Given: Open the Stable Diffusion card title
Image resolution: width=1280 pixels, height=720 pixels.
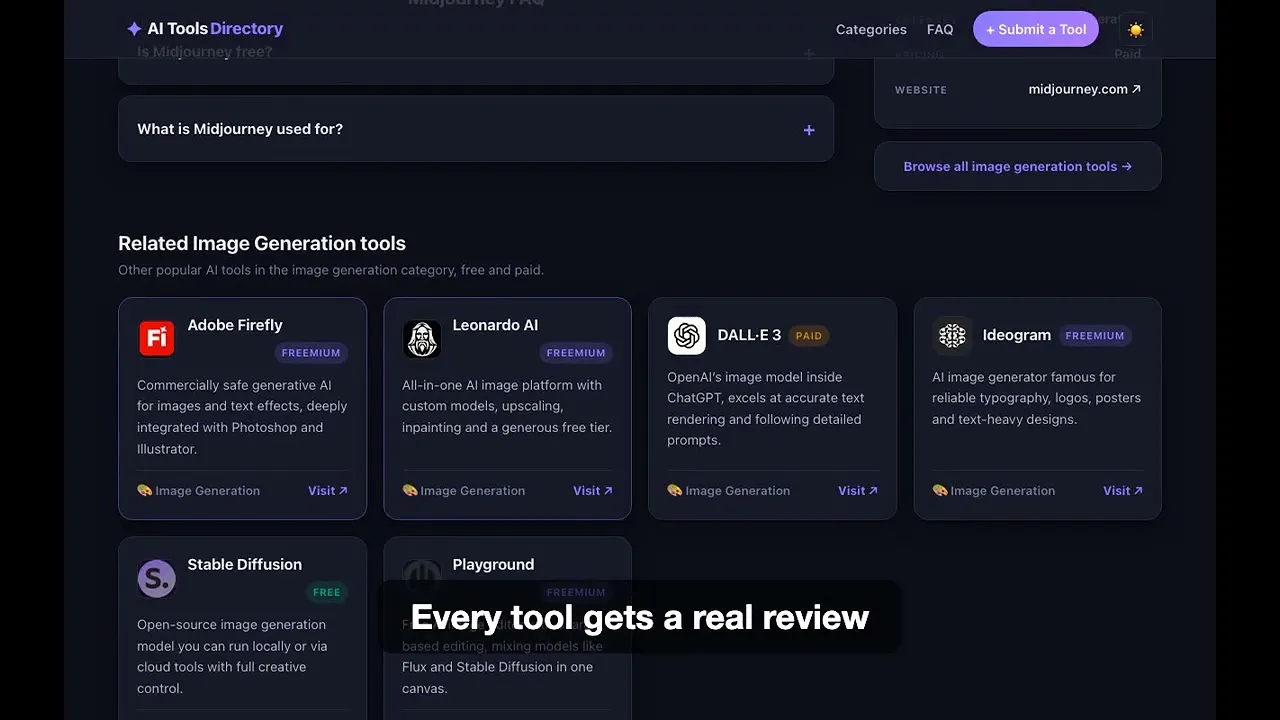Looking at the screenshot, I should [245, 564].
